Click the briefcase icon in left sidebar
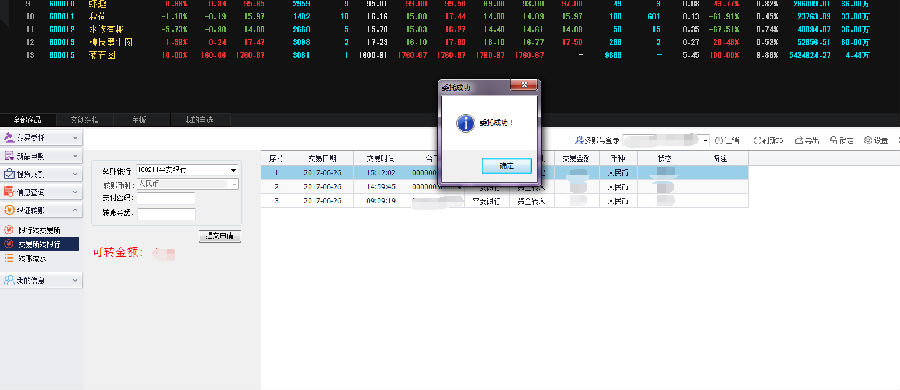900x390 pixels. point(9,174)
